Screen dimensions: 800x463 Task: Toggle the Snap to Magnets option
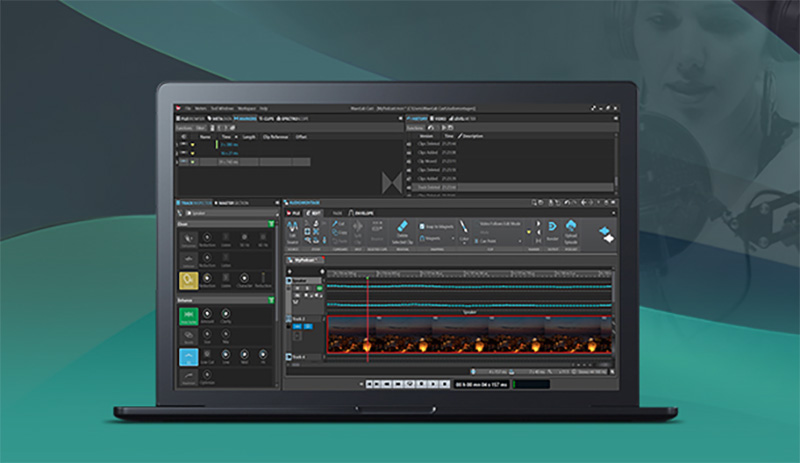(437, 226)
